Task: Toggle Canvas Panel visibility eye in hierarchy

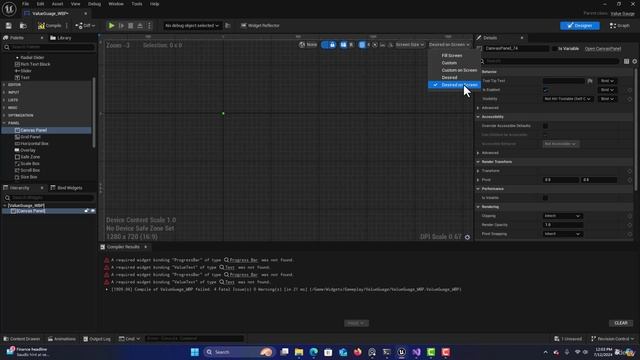Action: point(93,211)
